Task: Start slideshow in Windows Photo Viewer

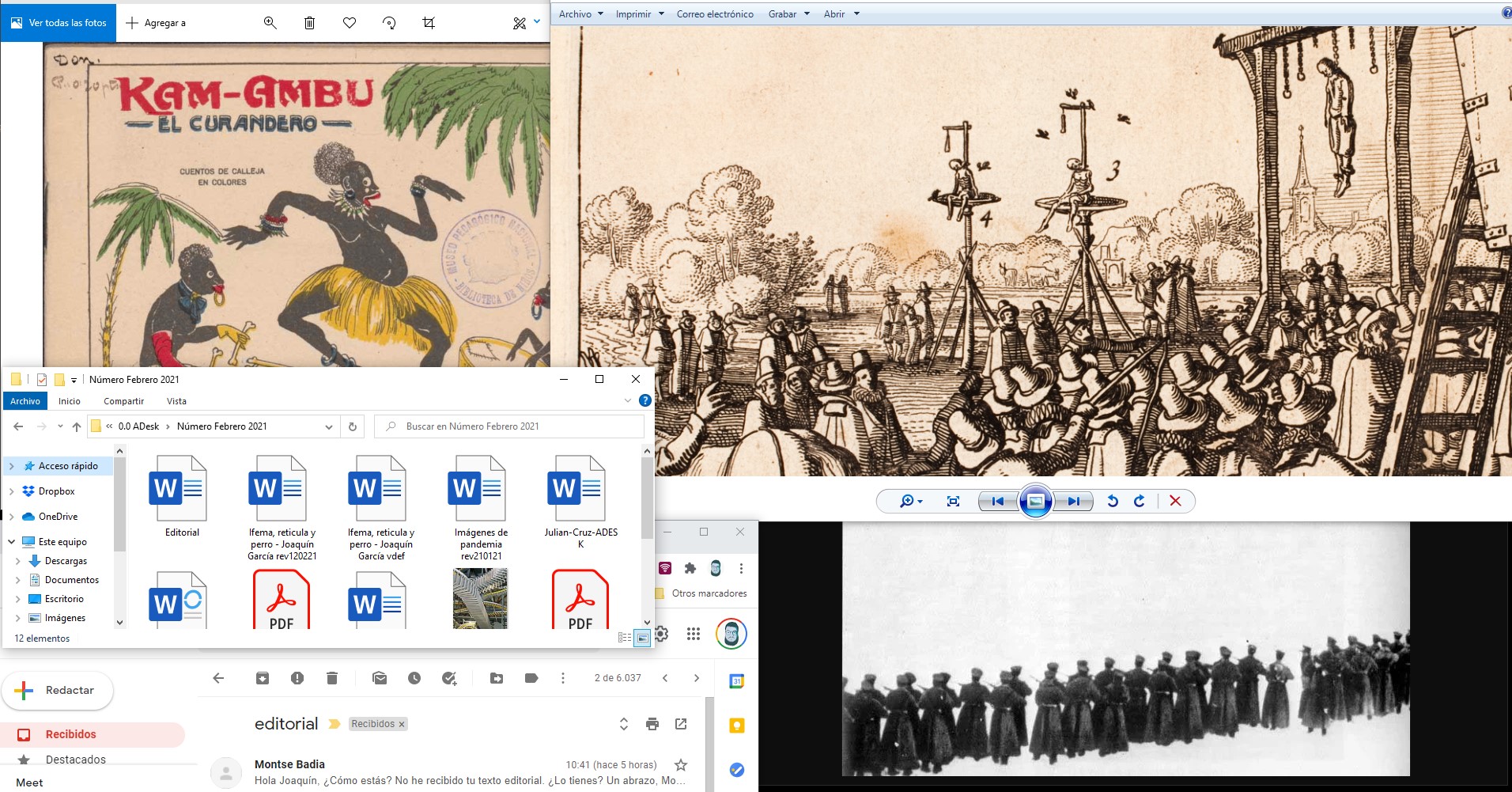Action: point(1035,501)
